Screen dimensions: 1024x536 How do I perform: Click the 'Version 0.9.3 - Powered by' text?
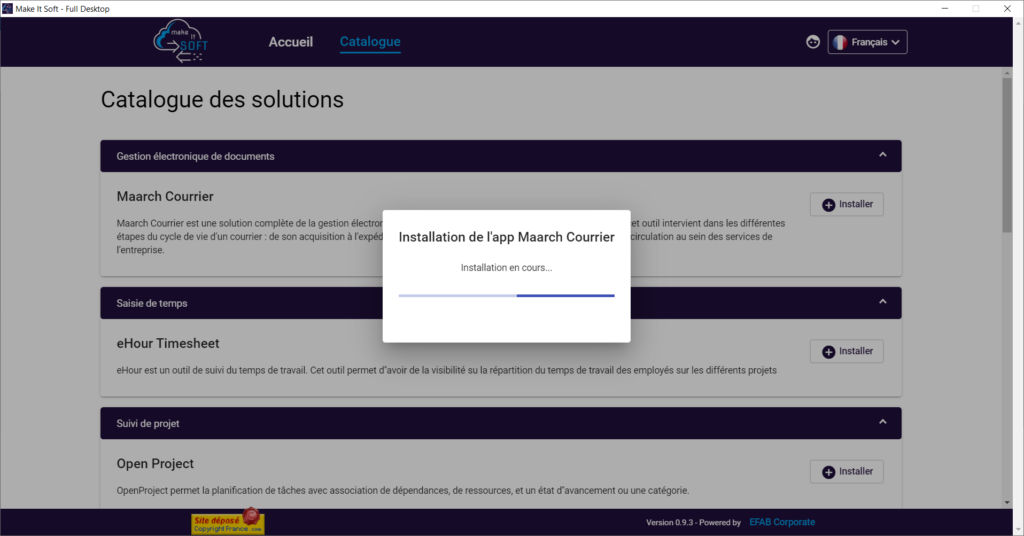[x=693, y=522]
